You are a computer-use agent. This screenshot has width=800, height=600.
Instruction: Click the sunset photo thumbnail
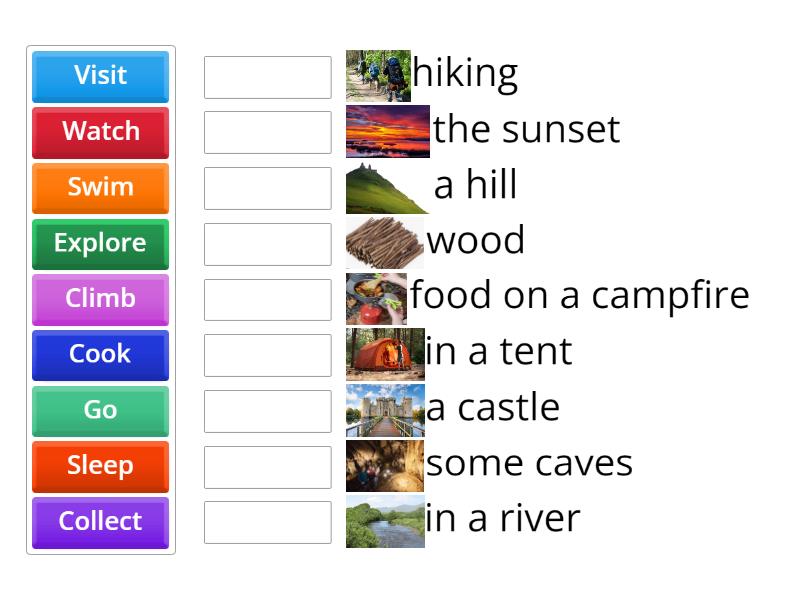pos(385,129)
